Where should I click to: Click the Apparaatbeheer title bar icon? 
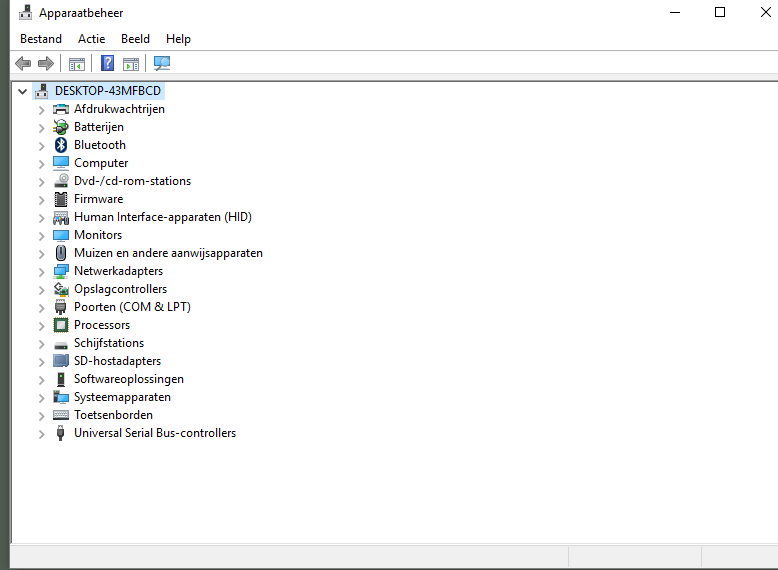click(25, 12)
